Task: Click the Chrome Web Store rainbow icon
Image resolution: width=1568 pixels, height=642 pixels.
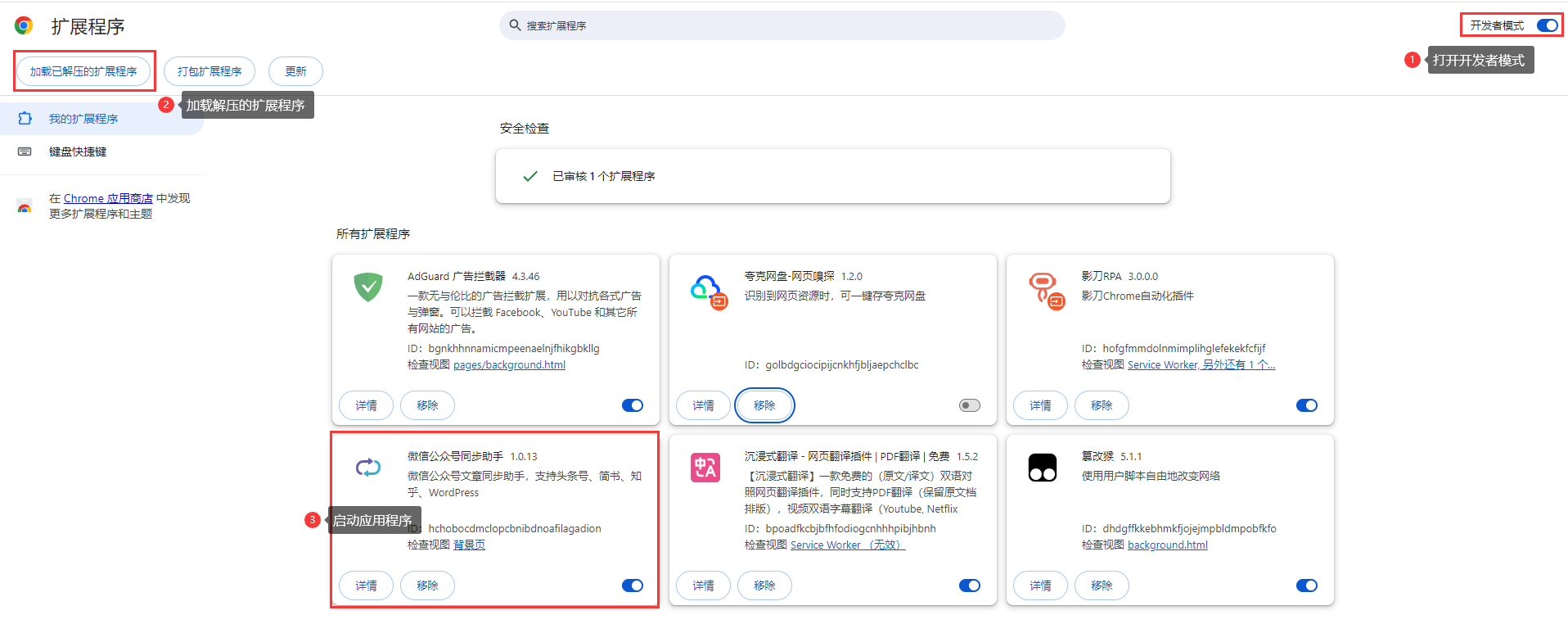Action: coord(25,206)
